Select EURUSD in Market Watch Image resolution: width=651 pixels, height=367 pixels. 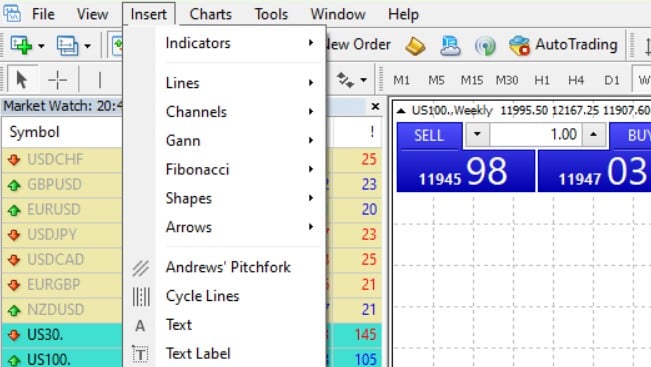click(x=54, y=209)
